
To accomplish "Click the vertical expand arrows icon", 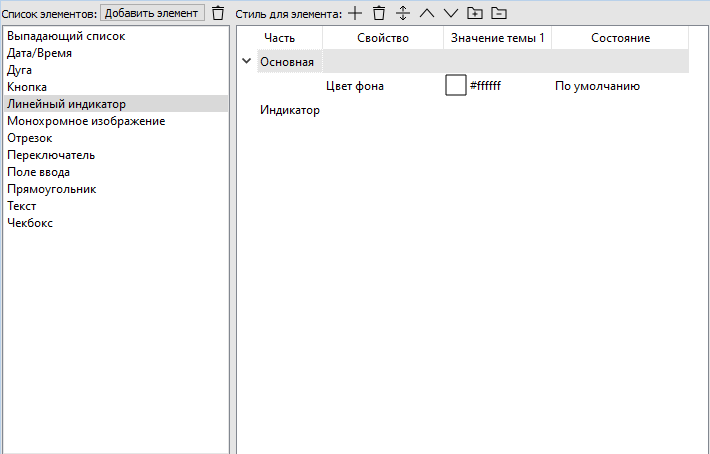I will point(403,13).
